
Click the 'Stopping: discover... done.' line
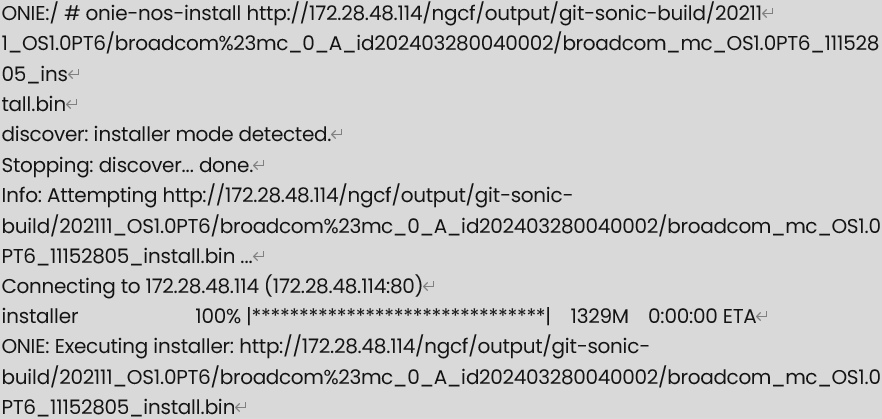tap(127, 165)
